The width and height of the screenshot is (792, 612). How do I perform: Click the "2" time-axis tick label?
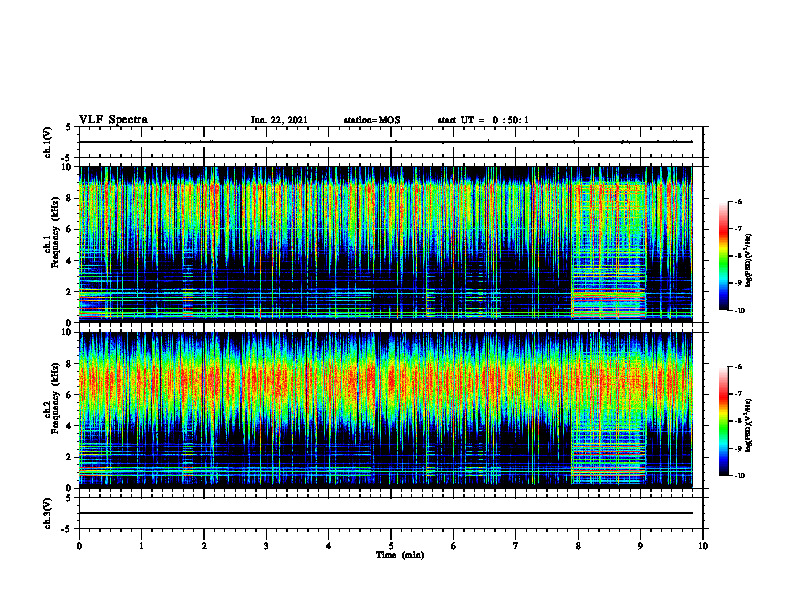tap(204, 545)
